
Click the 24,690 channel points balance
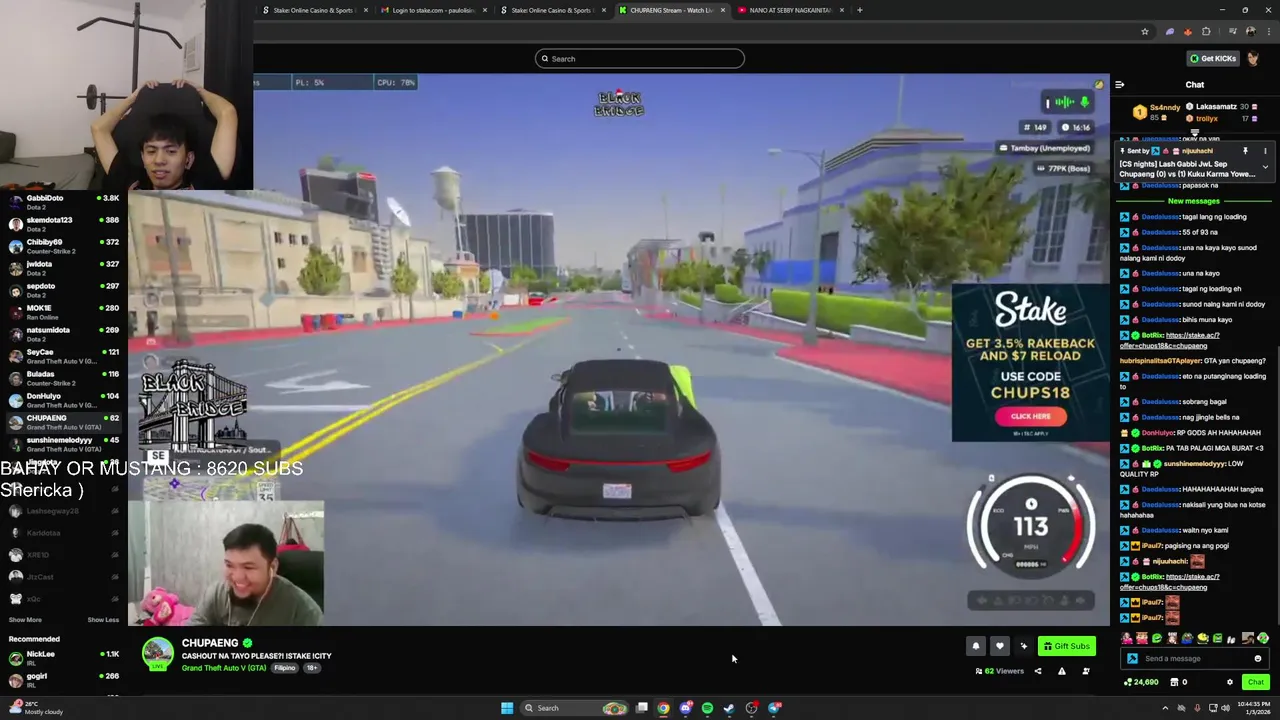(x=1141, y=682)
